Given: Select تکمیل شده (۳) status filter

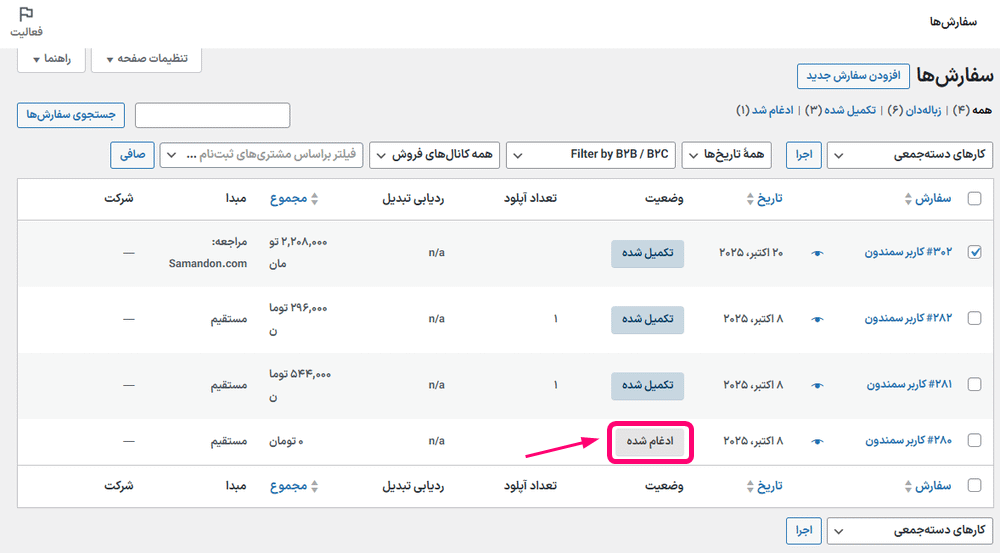Looking at the screenshot, I should pyautogui.click(x=841, y=110).
